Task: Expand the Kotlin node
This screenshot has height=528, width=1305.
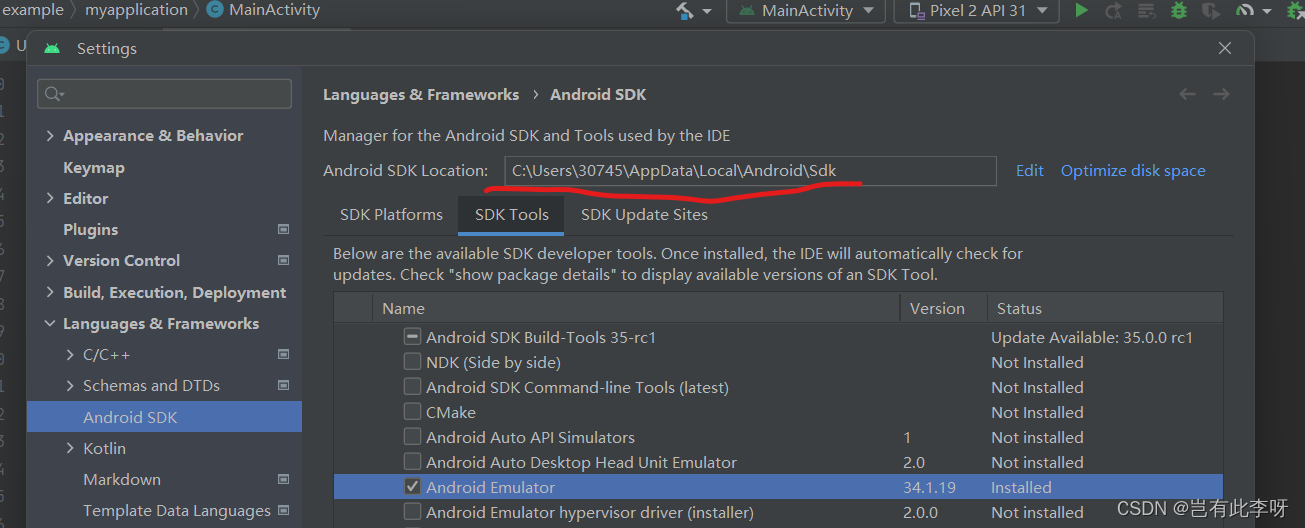Action: (70, 448)
